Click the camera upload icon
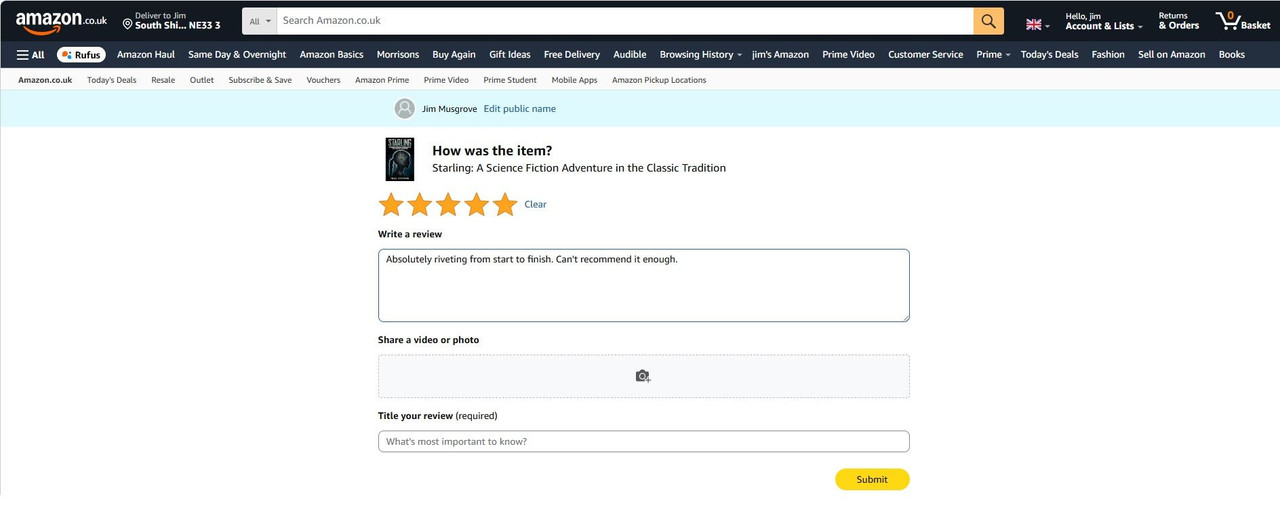The height and width of the screenshot is (514, 1280). (x=643, y=376)
